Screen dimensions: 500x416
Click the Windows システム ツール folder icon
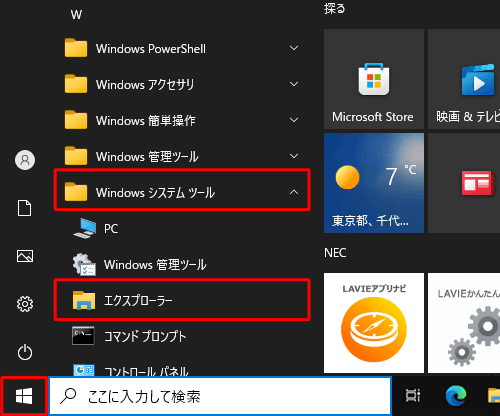pos(76,192)
